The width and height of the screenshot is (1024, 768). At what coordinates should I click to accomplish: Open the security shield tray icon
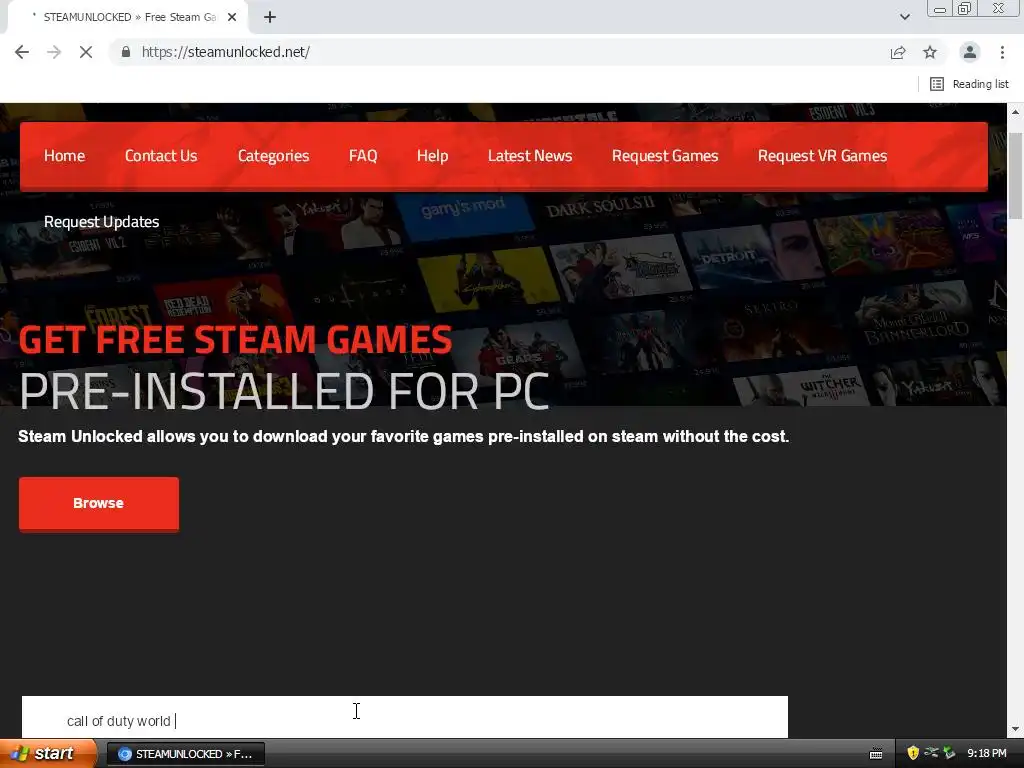(x=913, y=753)
